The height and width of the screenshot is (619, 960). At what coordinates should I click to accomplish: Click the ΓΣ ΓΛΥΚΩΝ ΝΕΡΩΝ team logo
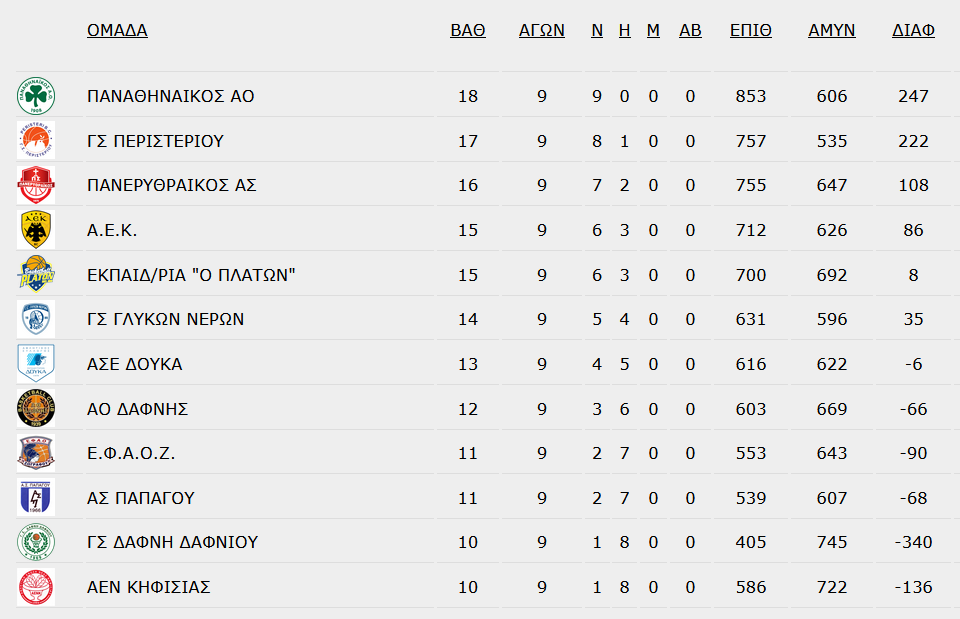(36, 319)
